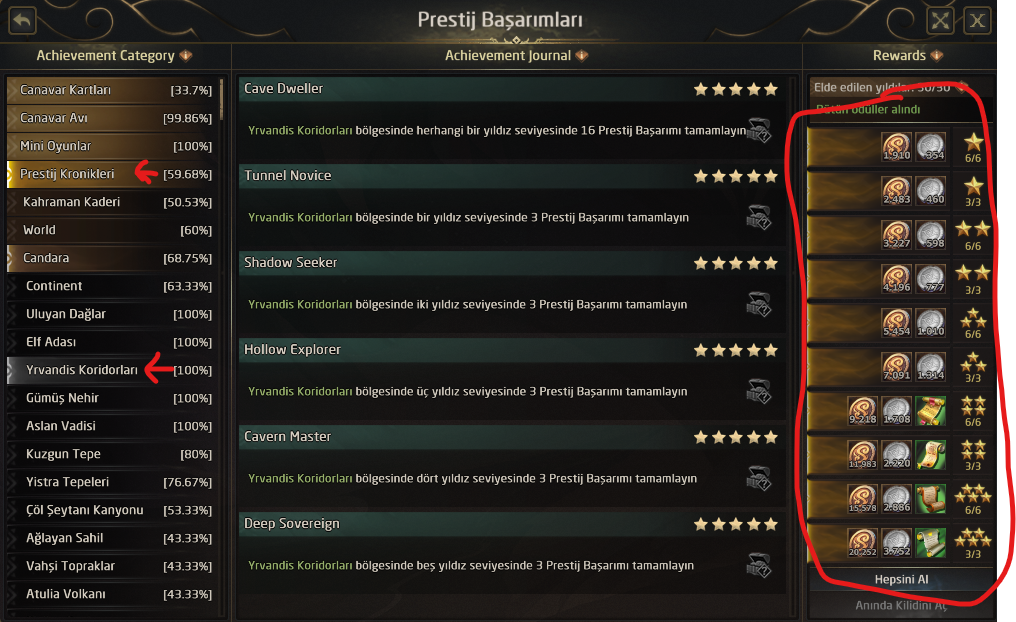Click the Tunnel Novice reward chest icon
The width and height of the screenshot is (1016, 622).
pos(759,217)
